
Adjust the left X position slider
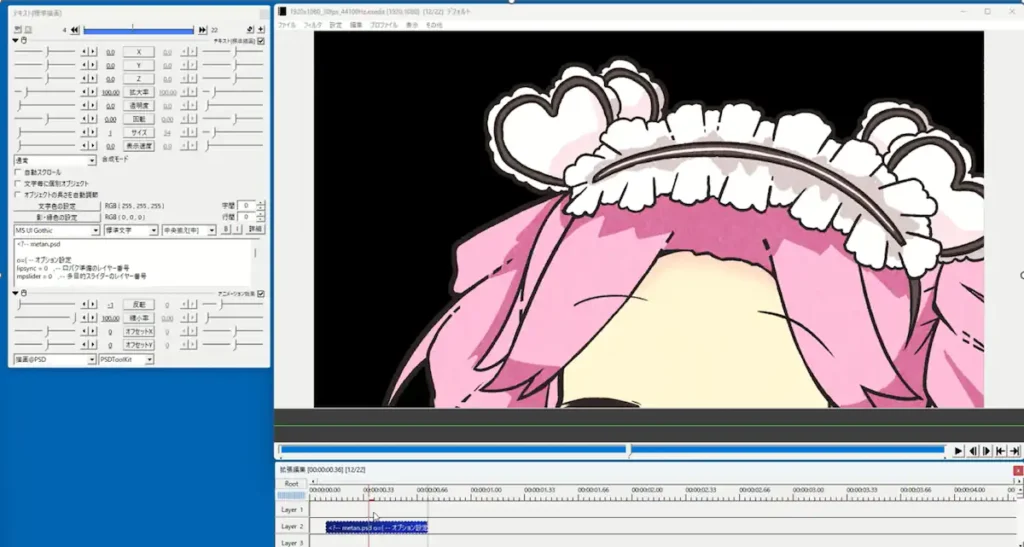tap(45, 52)
